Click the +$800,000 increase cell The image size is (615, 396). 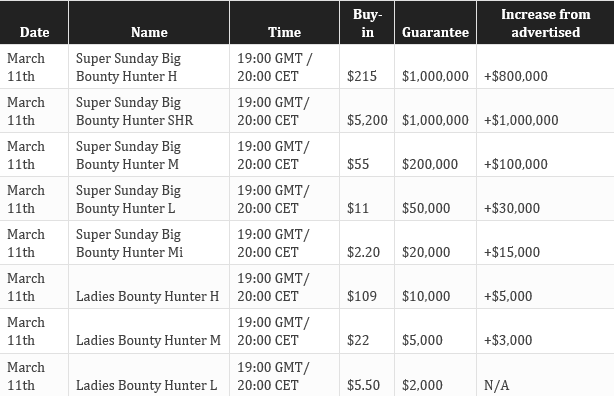(x=516, y=76)
